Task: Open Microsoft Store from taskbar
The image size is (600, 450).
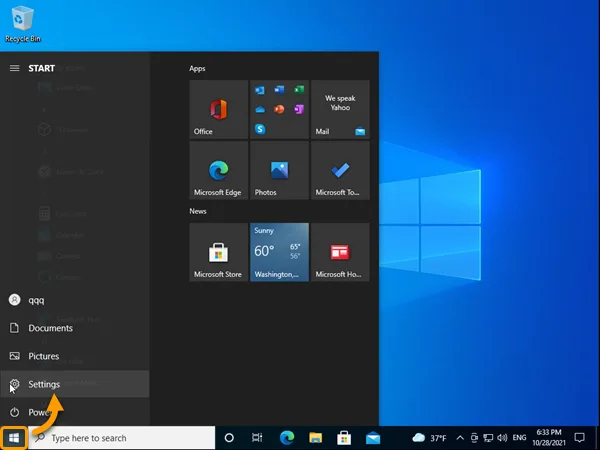Action: coord(344,438)
